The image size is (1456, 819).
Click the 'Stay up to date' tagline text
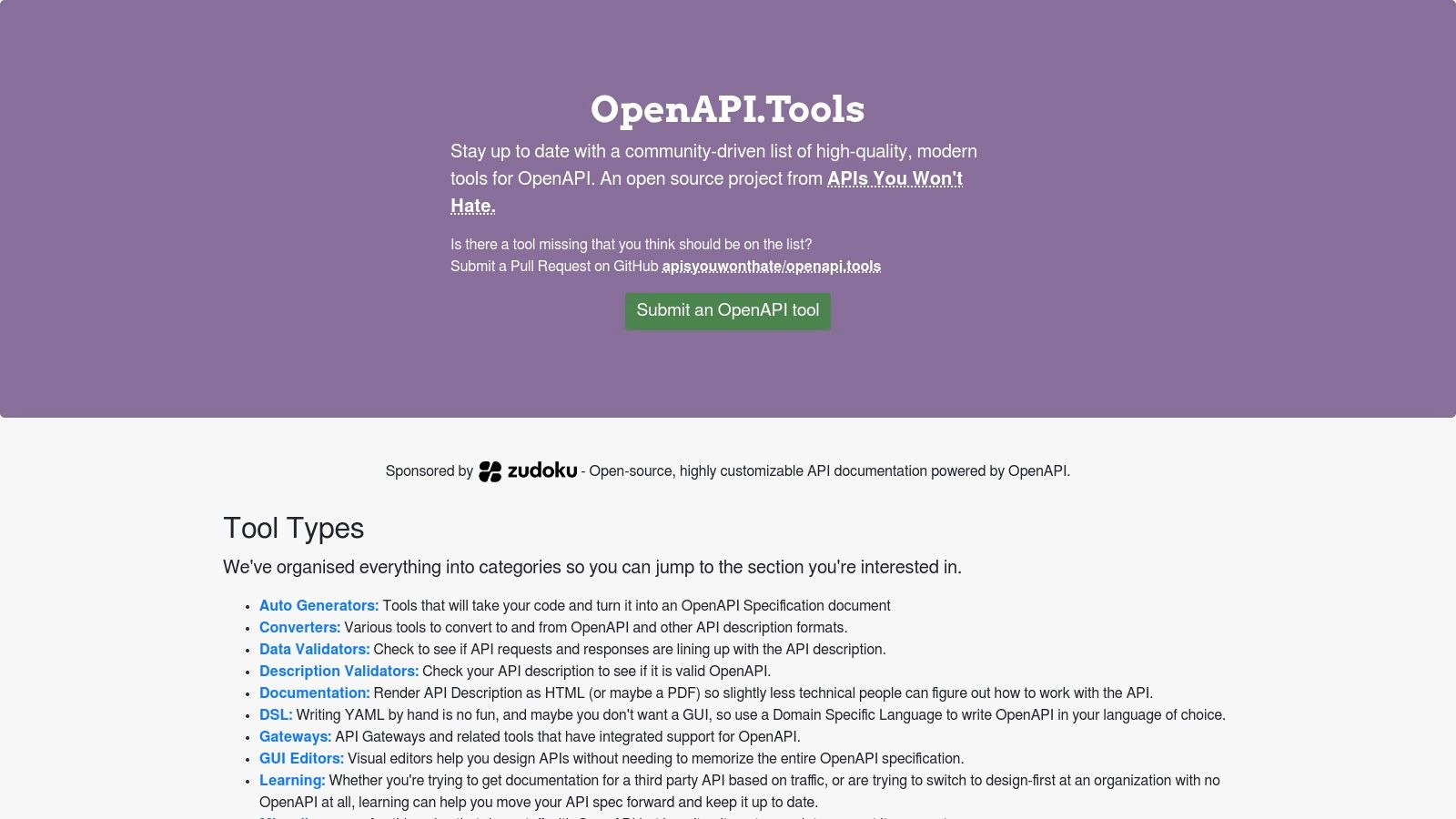click(713, 152)
